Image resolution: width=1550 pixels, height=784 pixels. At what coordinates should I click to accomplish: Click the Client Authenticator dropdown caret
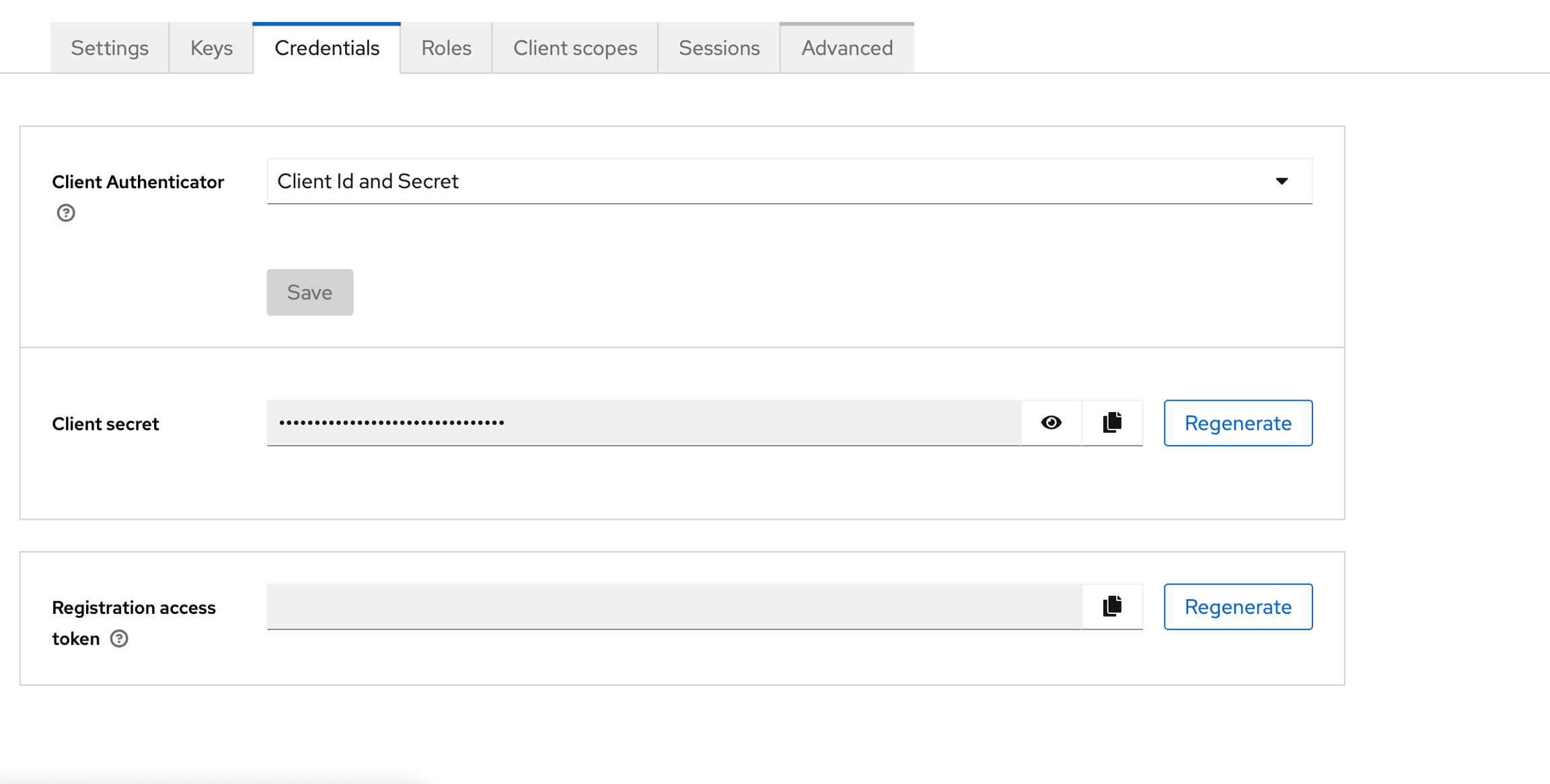click(1282, 181)
